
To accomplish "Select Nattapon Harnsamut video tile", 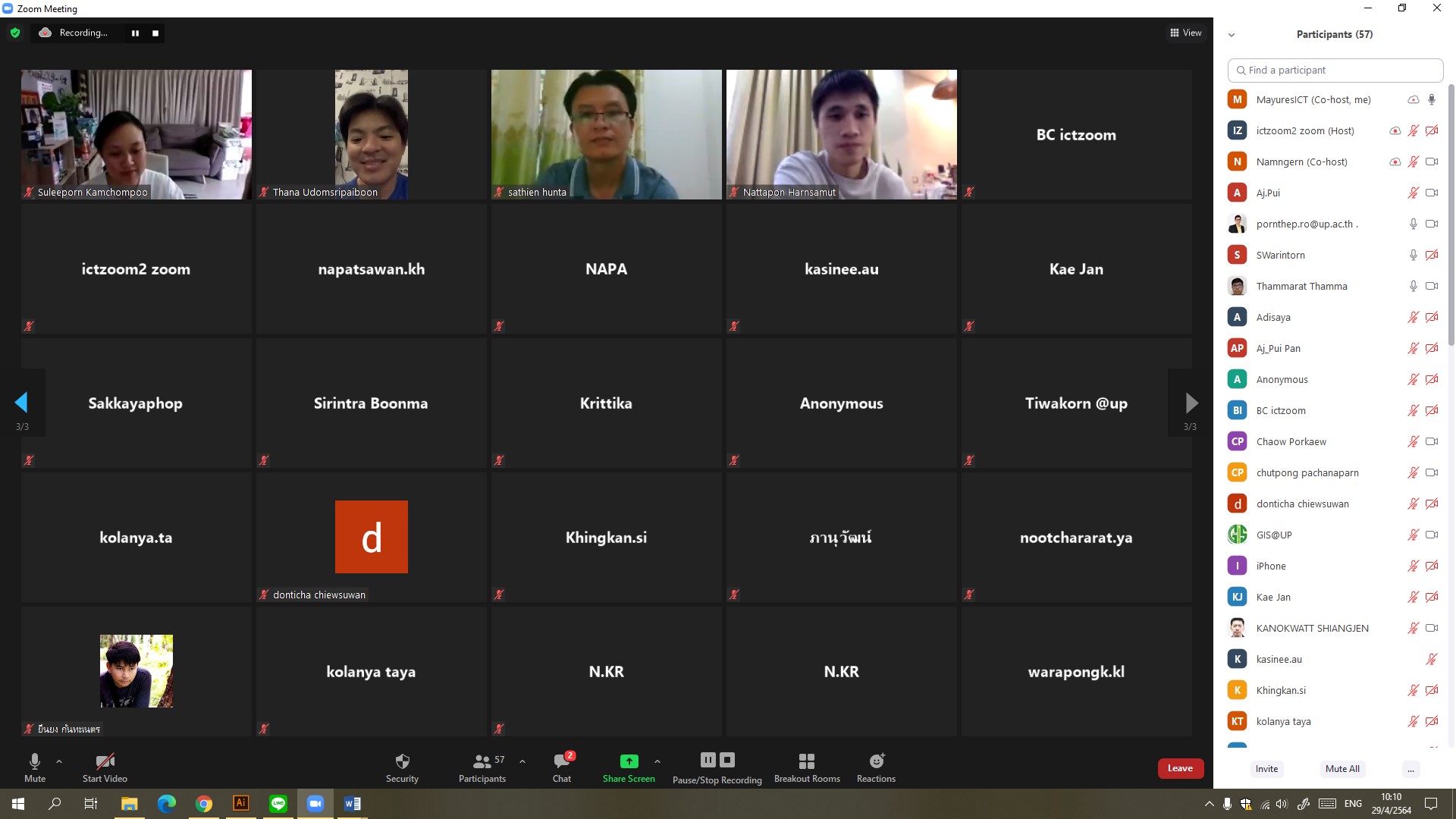I will pyautogui.click(x=842, y=134).
